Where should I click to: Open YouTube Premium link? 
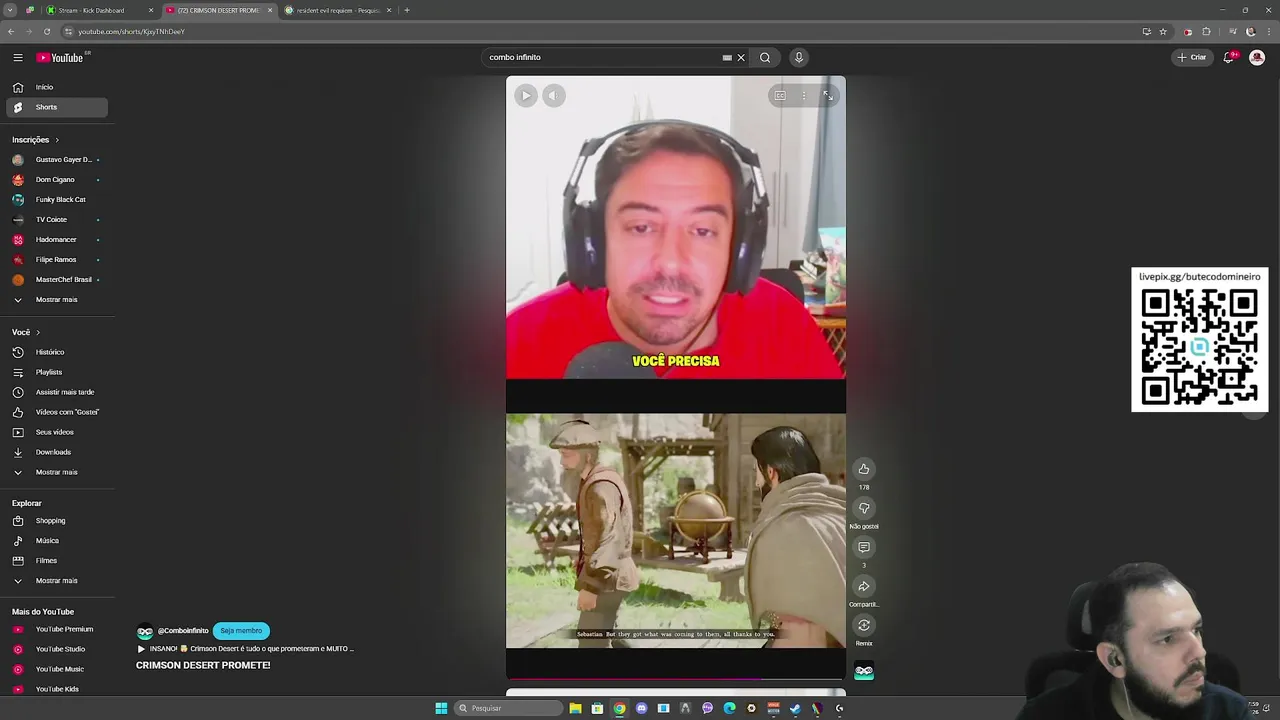[58, 629]
